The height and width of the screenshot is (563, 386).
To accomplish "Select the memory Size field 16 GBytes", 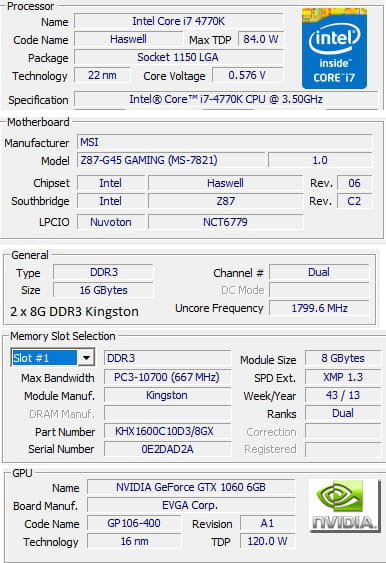I will 103,290.
